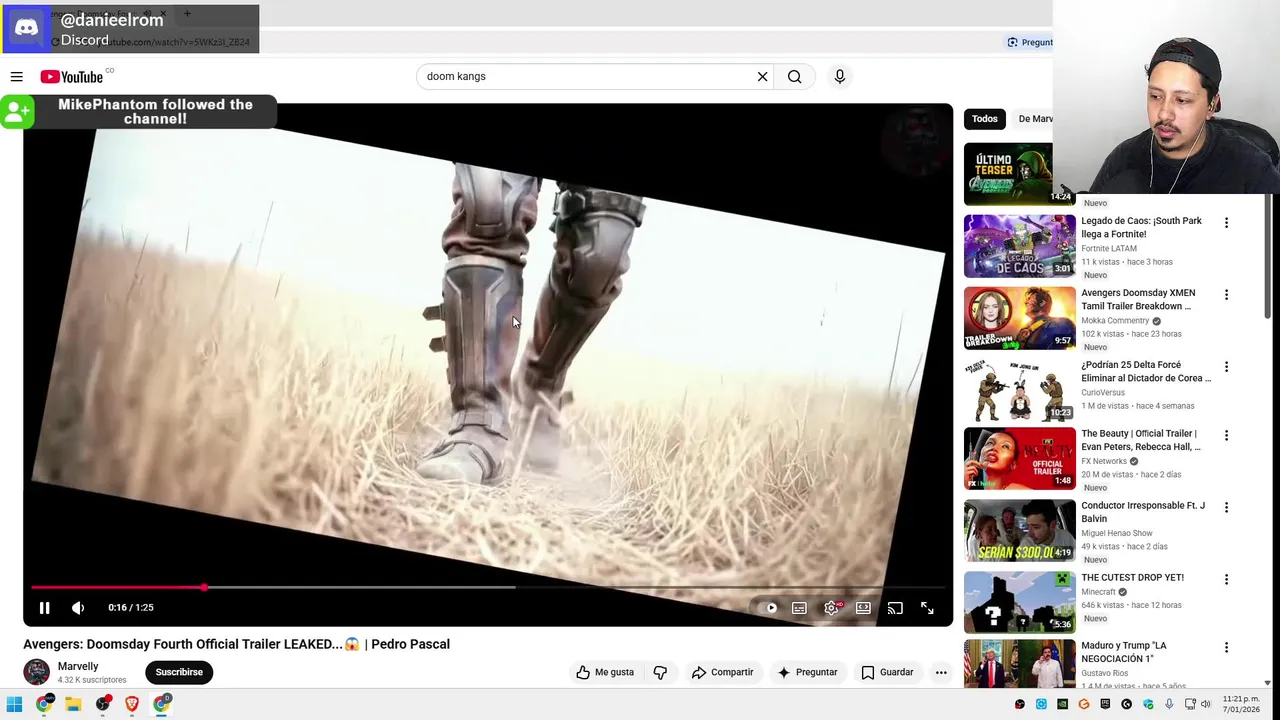Open more actions ellipsis below video
This screenshot has height=720, width=1280.
(x=941, y=672)
